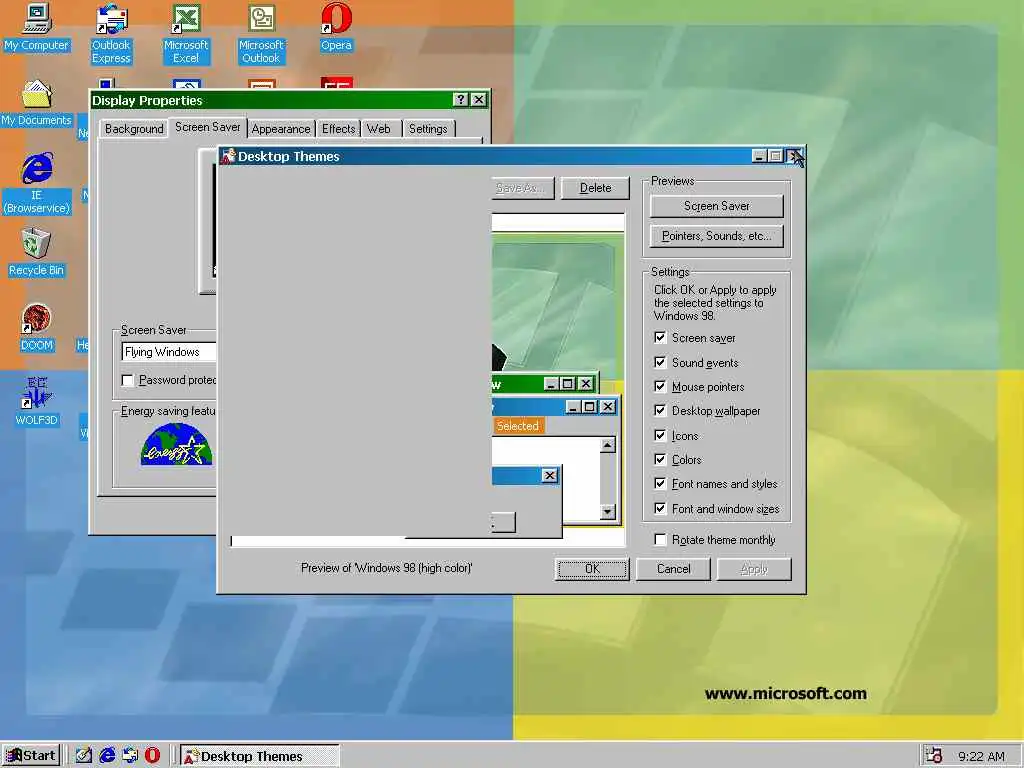Click the Show Desktop quick launch icon
The image size is (1024, 768).
tap(84, 756)
